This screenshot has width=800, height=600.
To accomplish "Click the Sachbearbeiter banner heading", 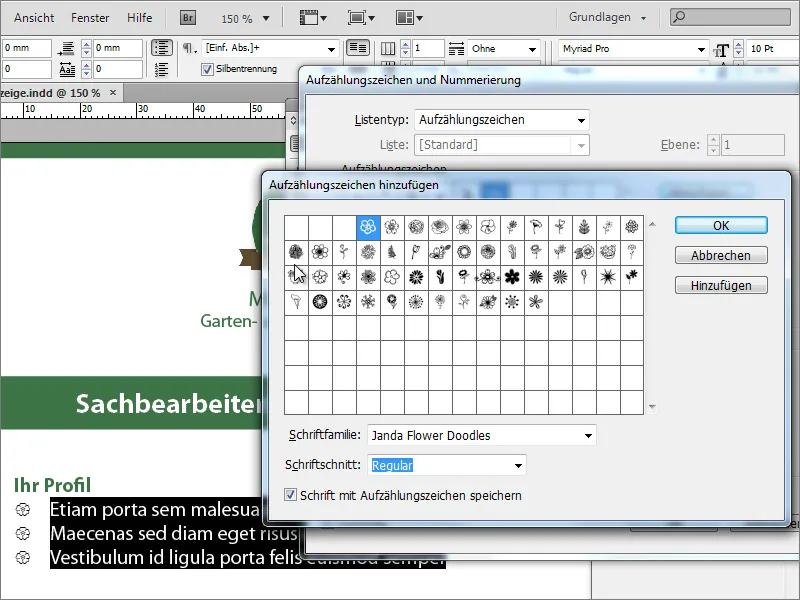I will tap(168, 404).
